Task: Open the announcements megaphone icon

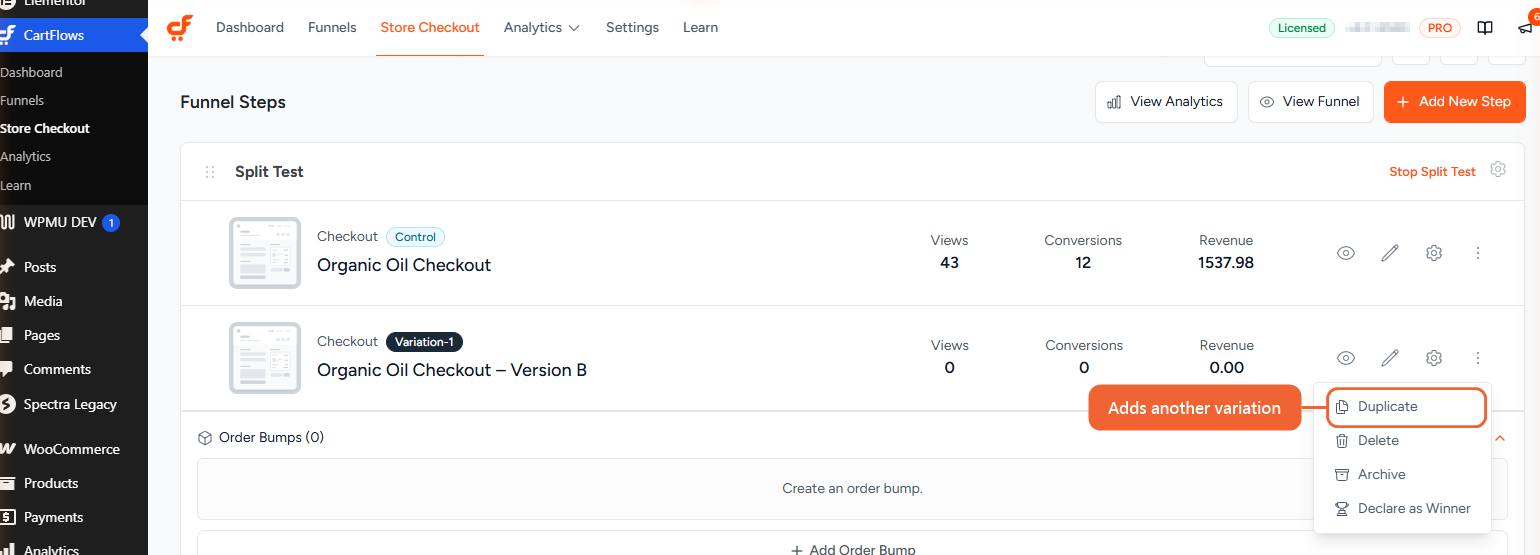Action: (1526, 28)
